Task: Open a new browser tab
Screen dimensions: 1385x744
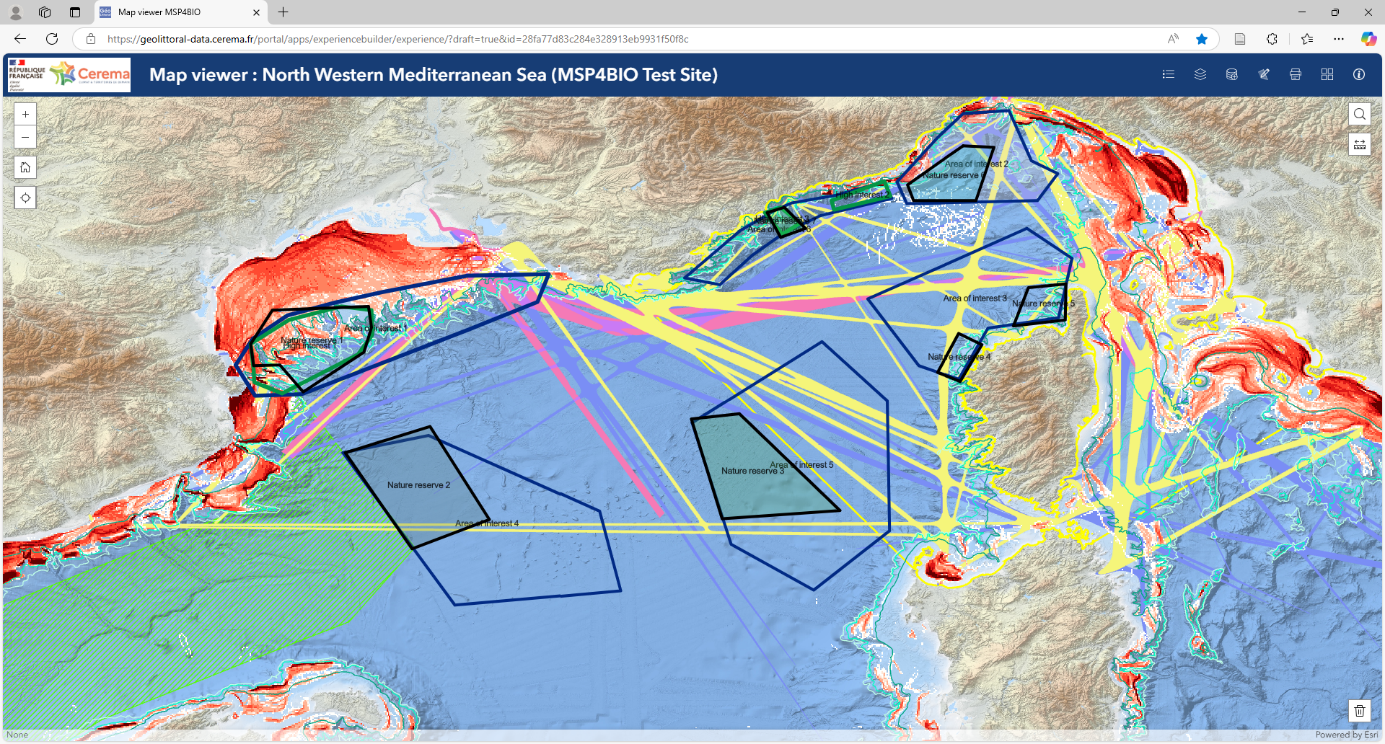Action: coord(283,12)
